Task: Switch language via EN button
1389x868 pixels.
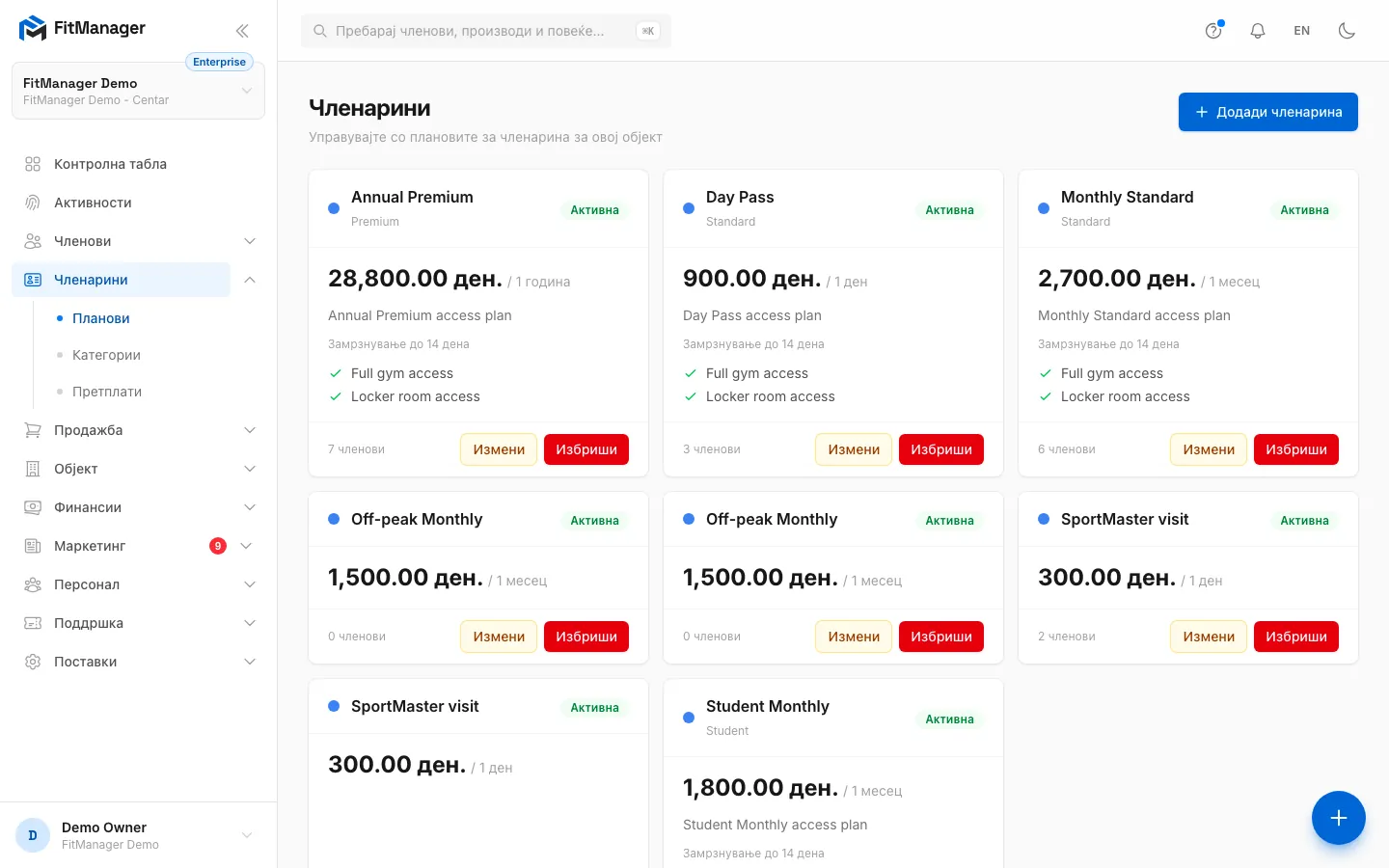Action: (x=1302, y=31)
